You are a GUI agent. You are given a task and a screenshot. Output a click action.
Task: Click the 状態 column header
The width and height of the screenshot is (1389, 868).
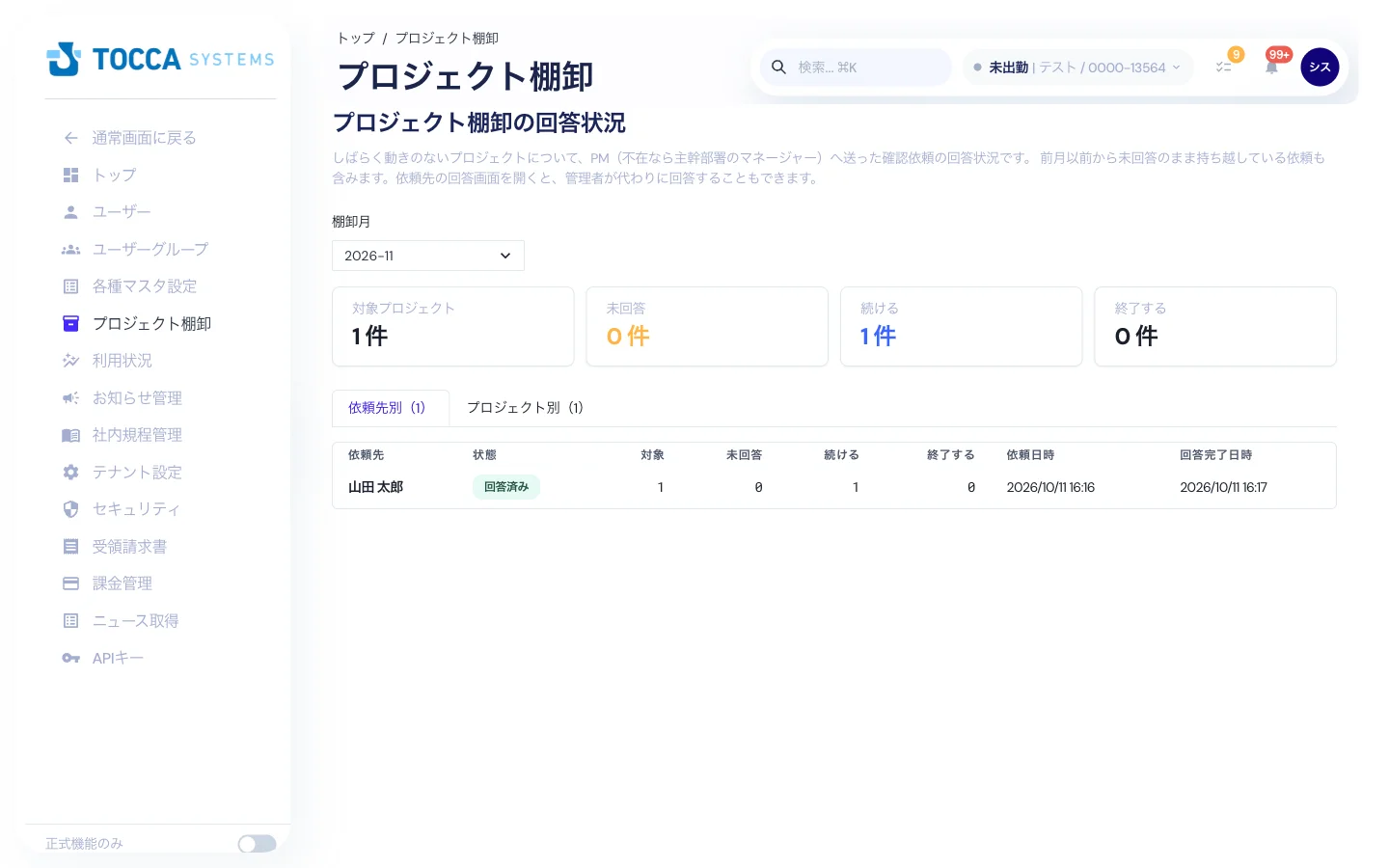point(484,455)
